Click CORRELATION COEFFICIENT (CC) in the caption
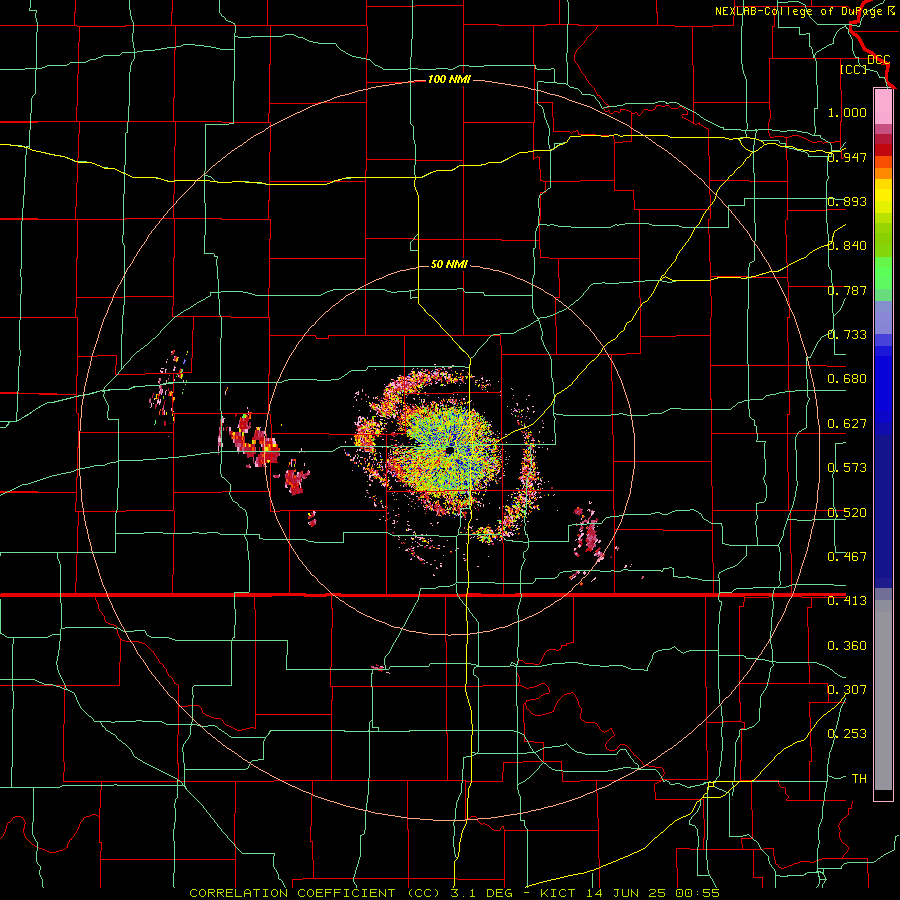 (315, 893)
